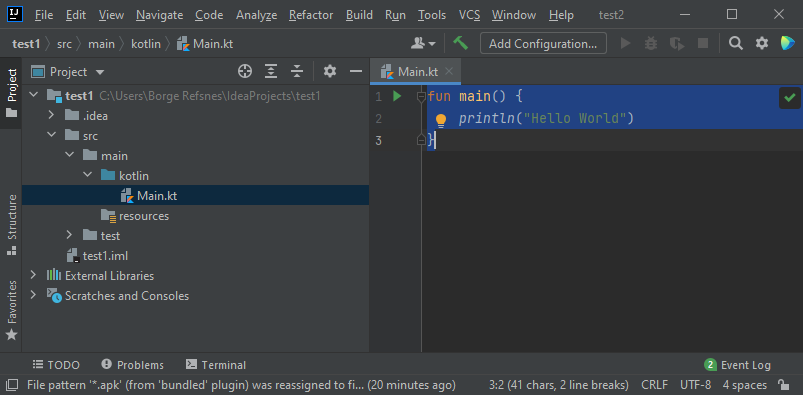Click the JetBrains Space logo icon
The width and height of the screenshot is (803, 395).
788,44
